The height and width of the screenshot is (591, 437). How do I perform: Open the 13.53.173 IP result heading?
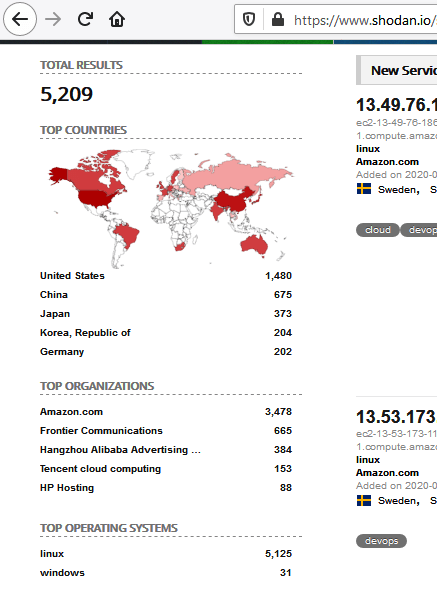pos(396,417)
